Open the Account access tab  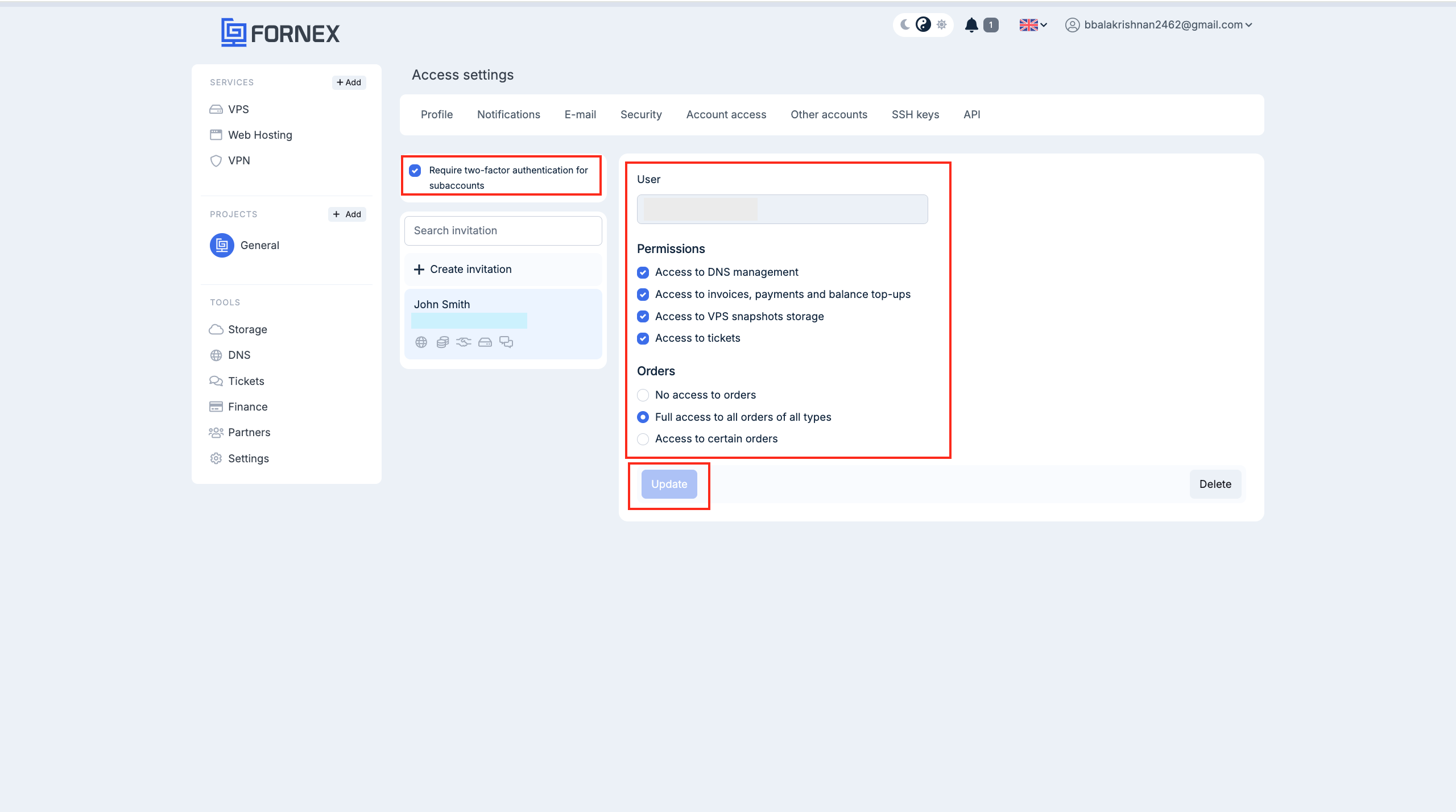726,114
